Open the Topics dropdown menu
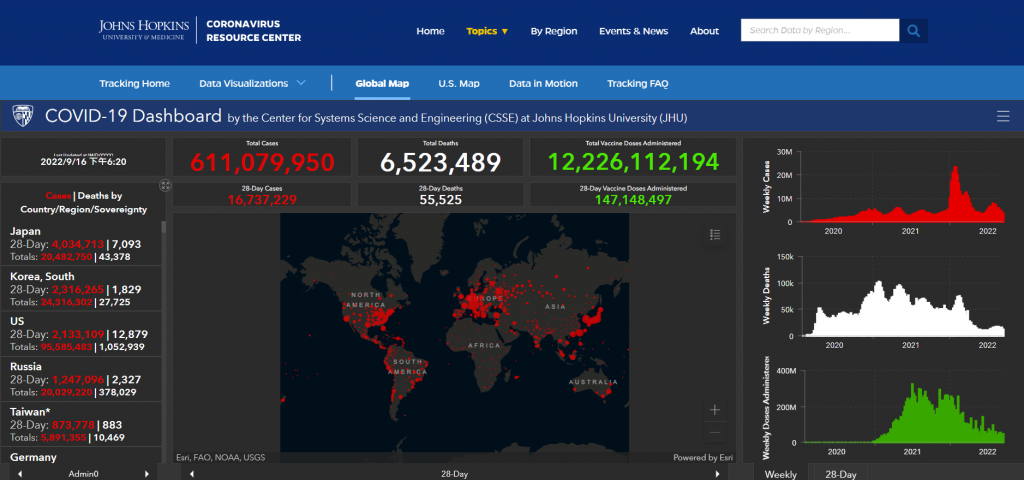The width and height of the screenshot is (1024, 480). coord(487,31)
